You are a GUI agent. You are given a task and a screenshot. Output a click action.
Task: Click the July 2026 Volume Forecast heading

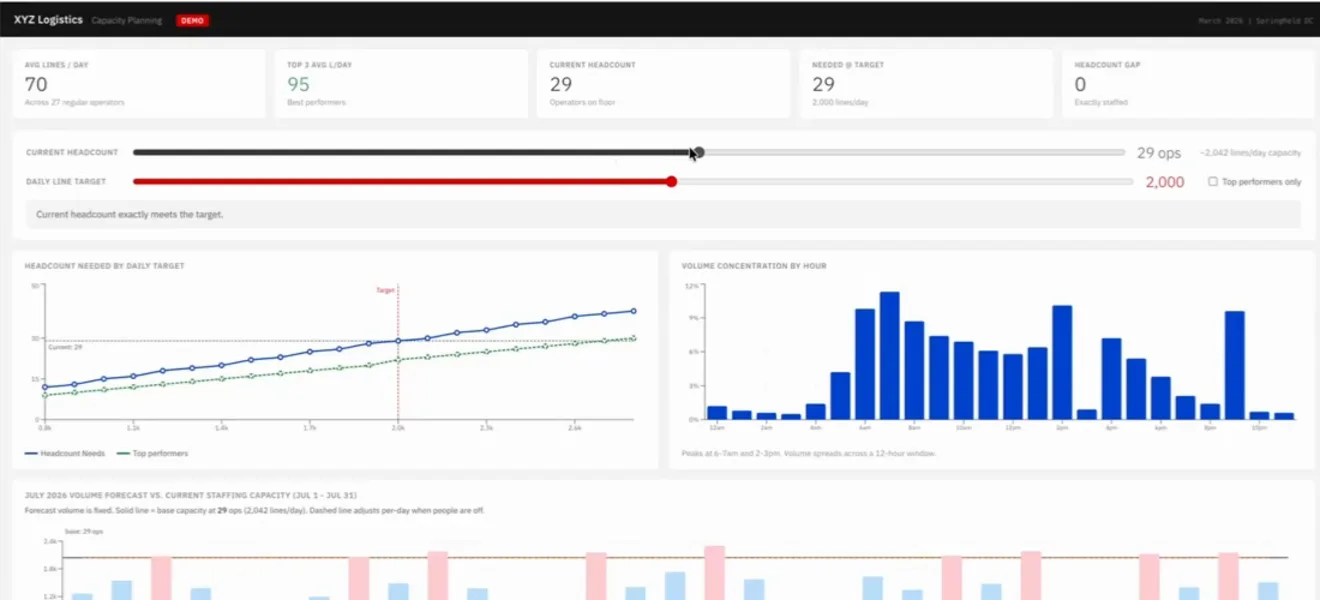pyautogui.click(x=191, y=495)
